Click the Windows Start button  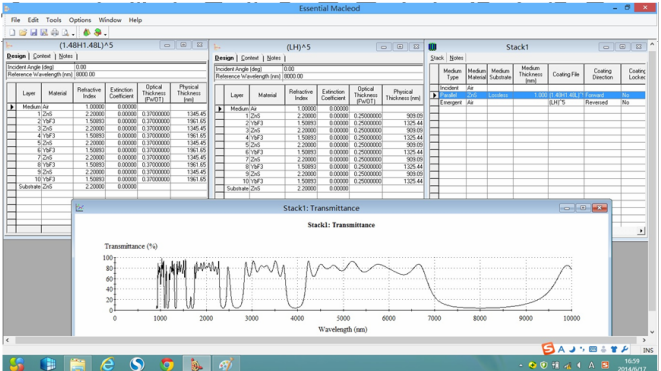pyautogui.click(x=17, y=363)
